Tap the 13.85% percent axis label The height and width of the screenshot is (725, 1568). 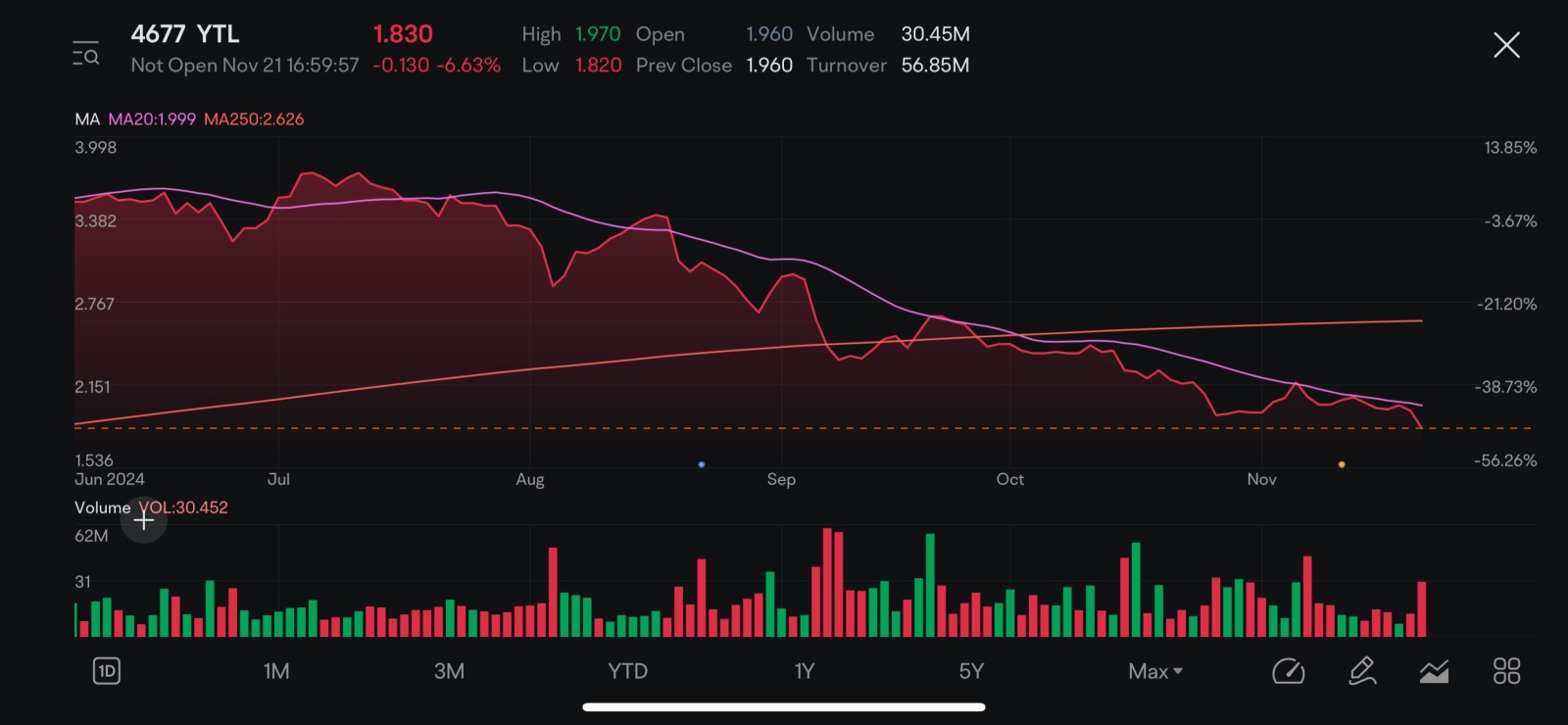(x=1510, y=148)
